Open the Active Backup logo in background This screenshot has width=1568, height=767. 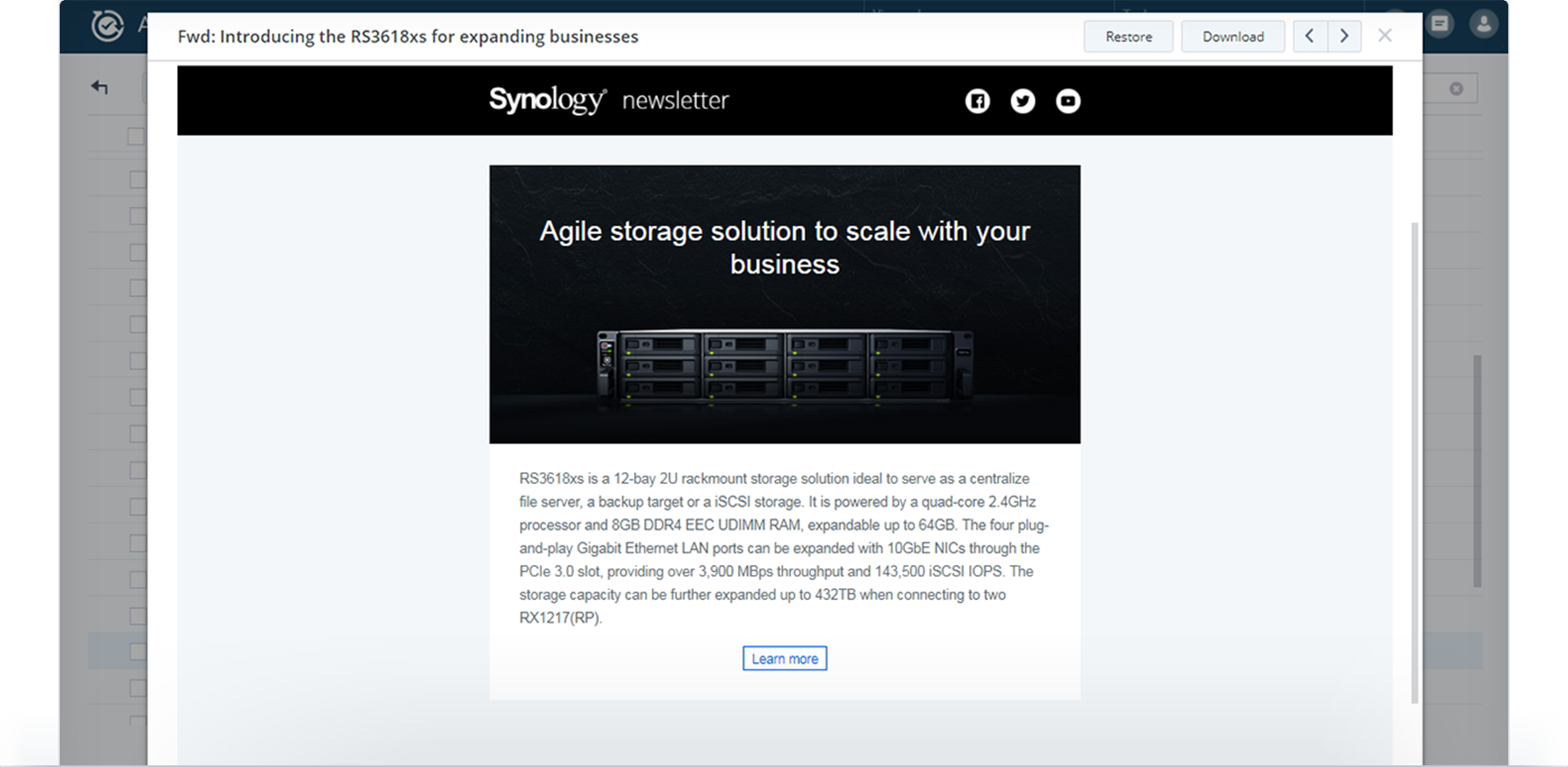tap(107, 25)
